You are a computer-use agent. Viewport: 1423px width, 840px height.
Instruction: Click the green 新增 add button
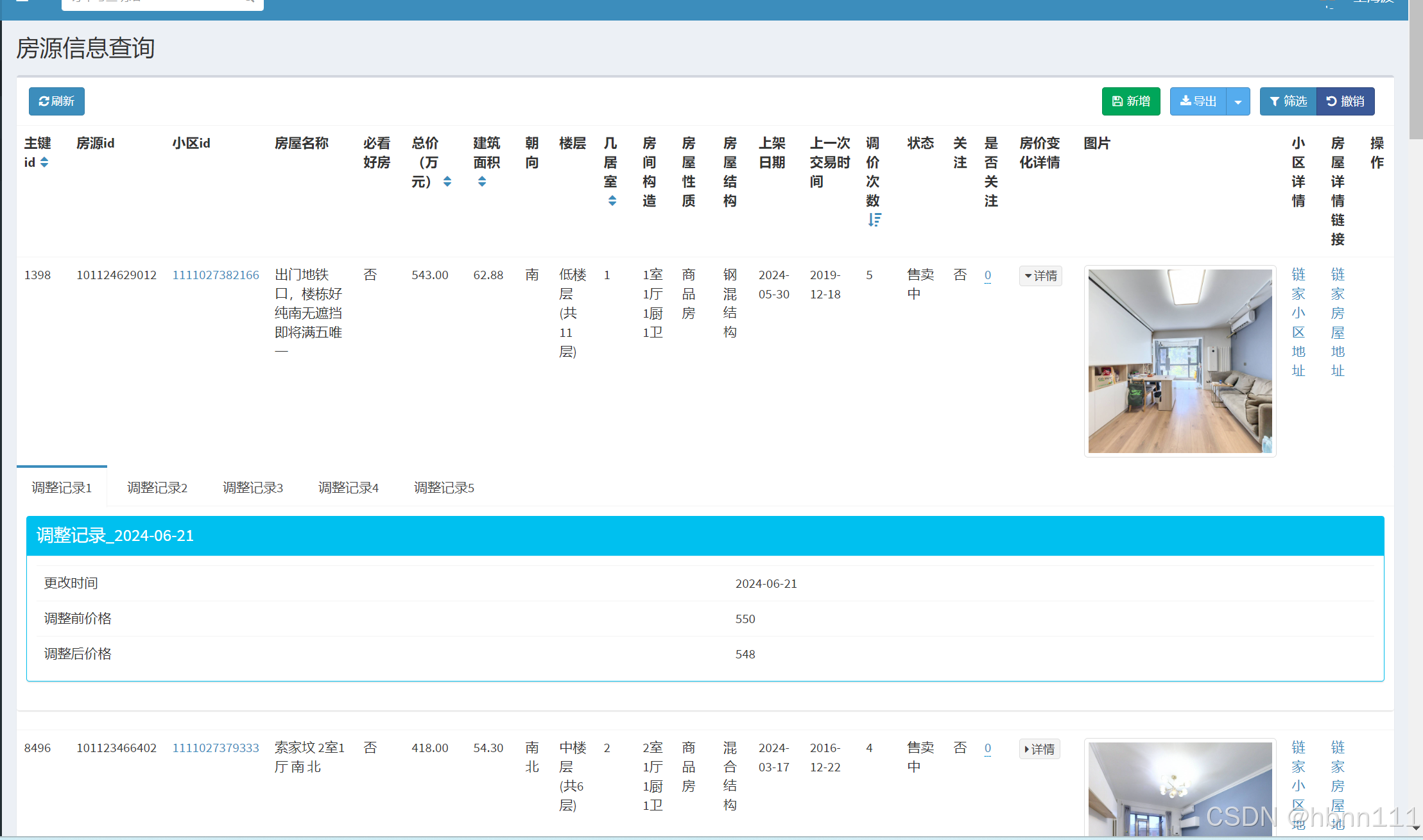tap(1130, 101)
